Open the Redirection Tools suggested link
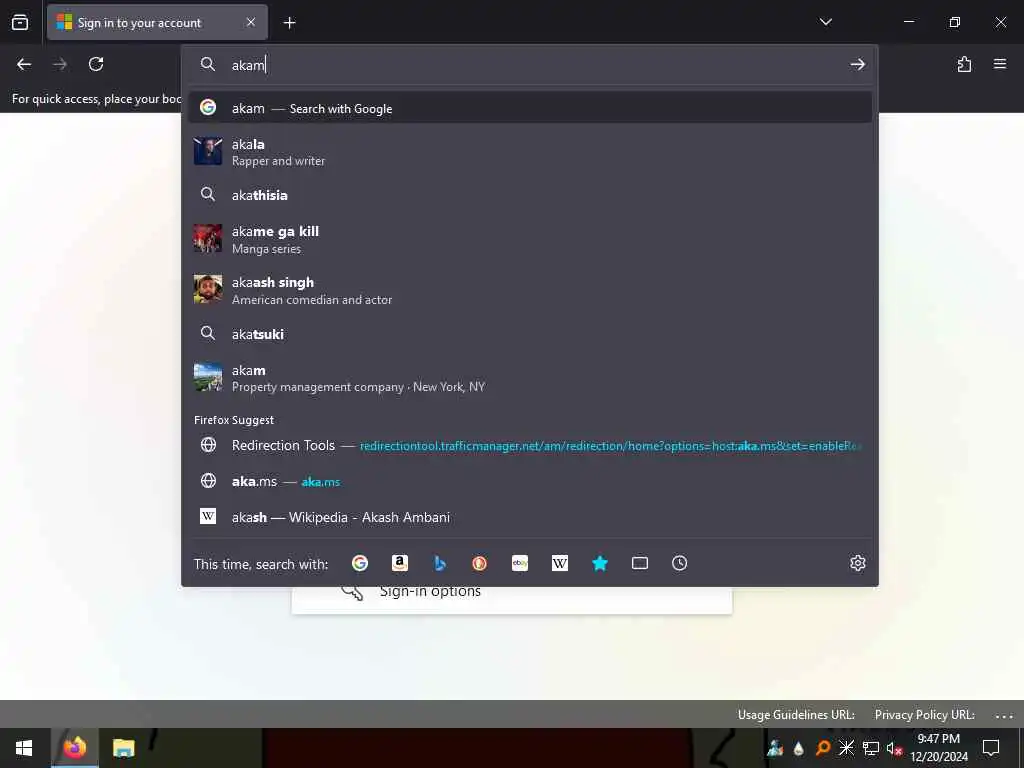Screen dimensions: 1024x768 tap(530, 445)
